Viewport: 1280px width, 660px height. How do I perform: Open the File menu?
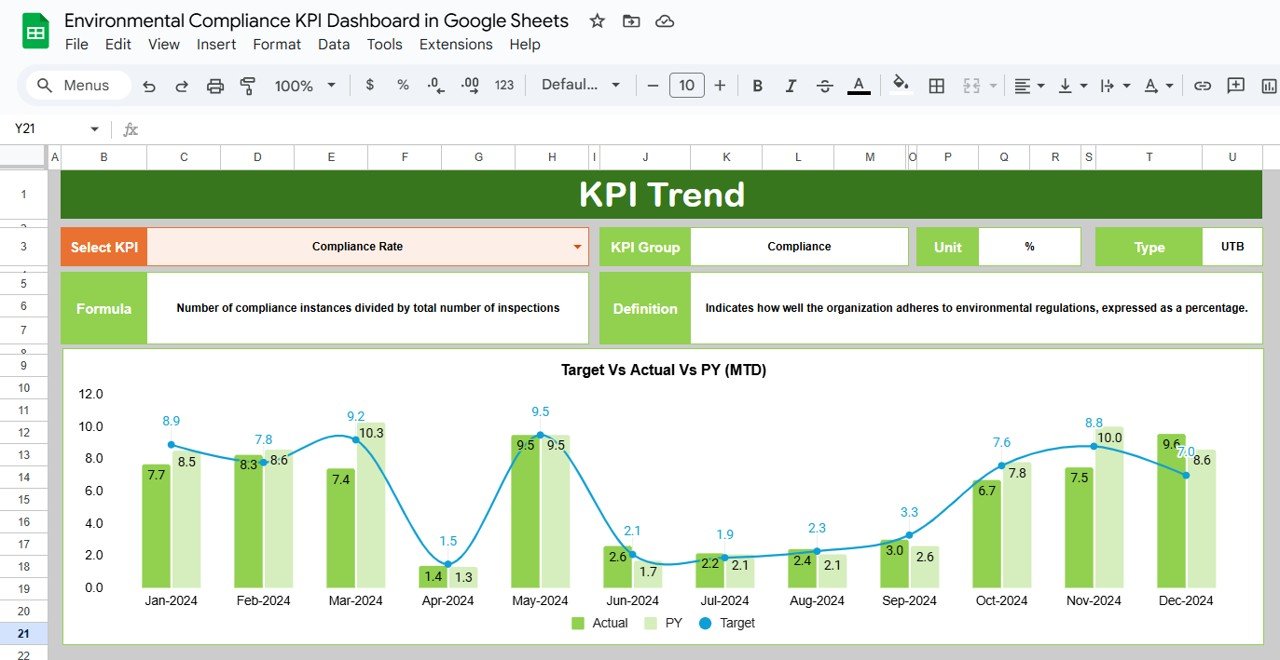coord(77,44)
